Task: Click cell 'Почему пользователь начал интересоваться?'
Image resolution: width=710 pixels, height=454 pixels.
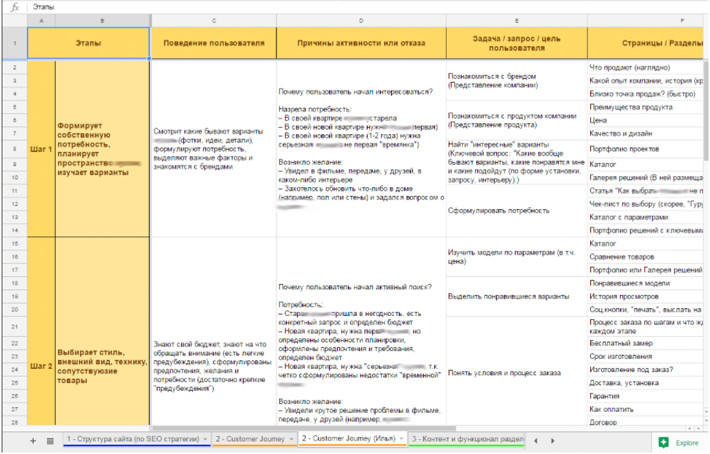Action: tap(361, 149)
